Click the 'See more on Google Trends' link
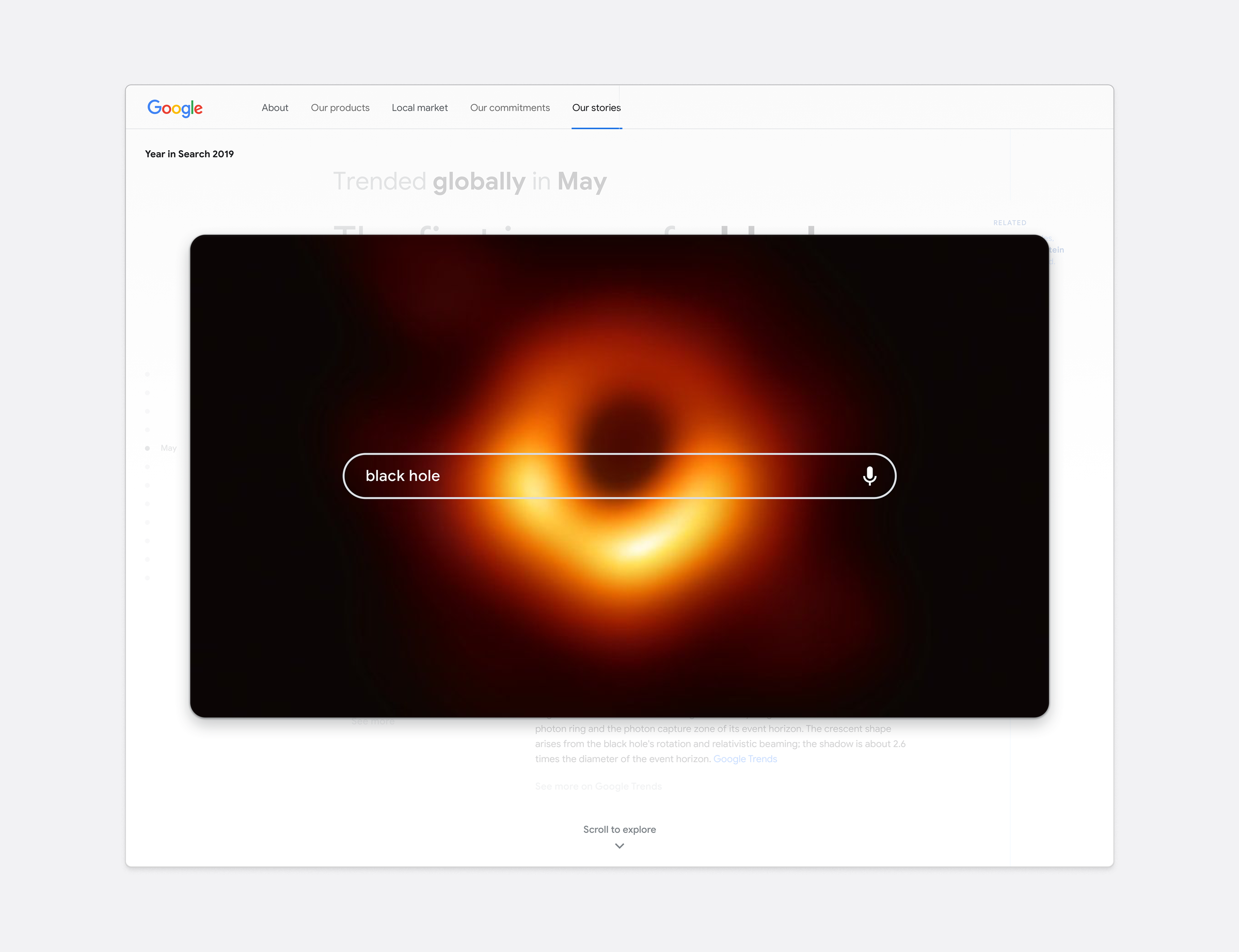Screen dimensions: 1239x952 (598, 786)
